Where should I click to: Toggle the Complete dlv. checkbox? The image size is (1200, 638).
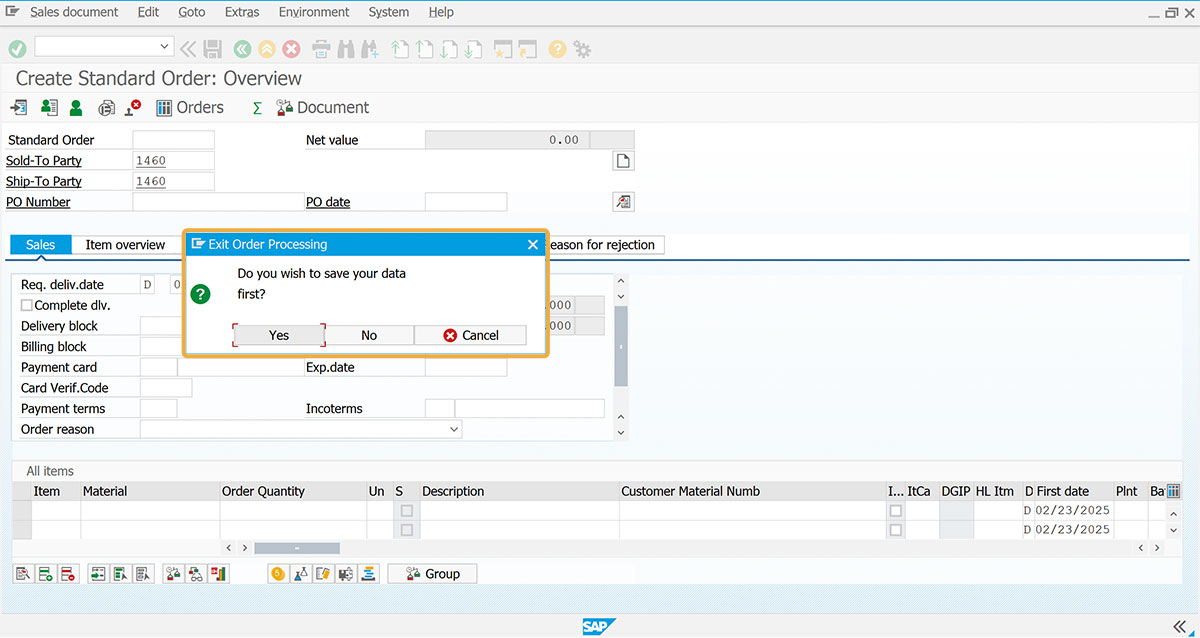click(27, 305)
